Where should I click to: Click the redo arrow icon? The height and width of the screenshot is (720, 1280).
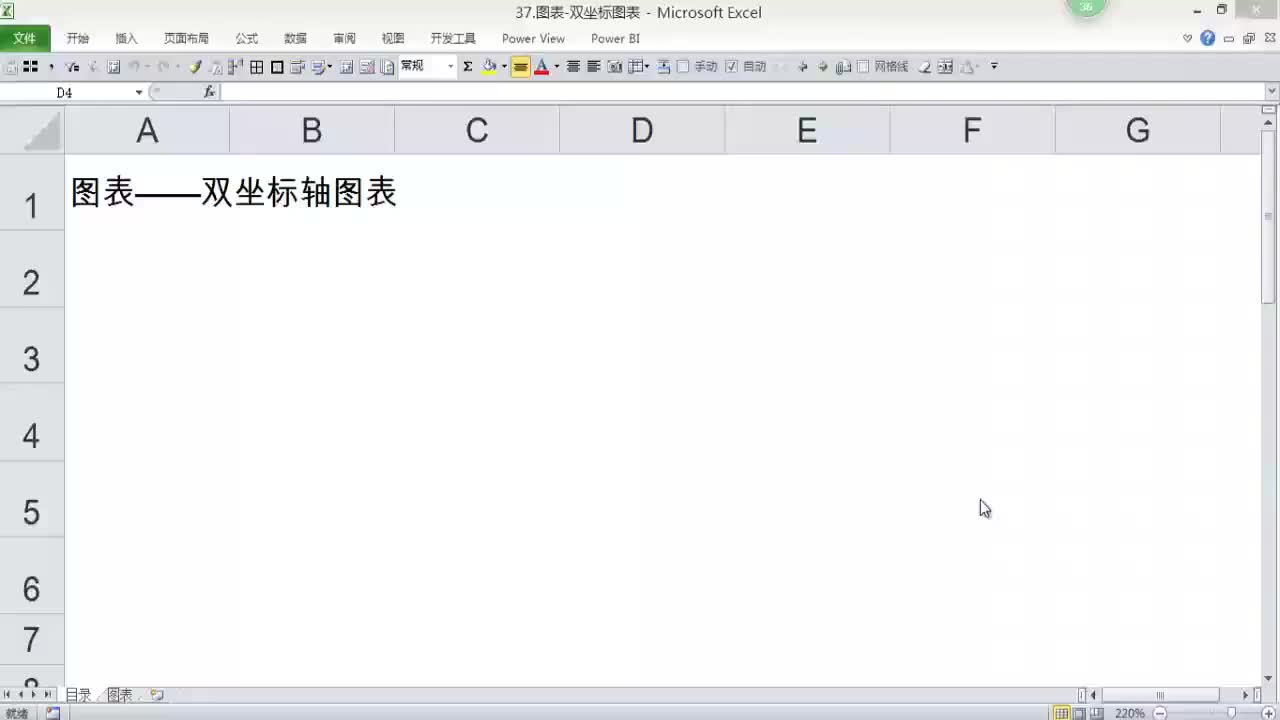[x=163, y=66]
